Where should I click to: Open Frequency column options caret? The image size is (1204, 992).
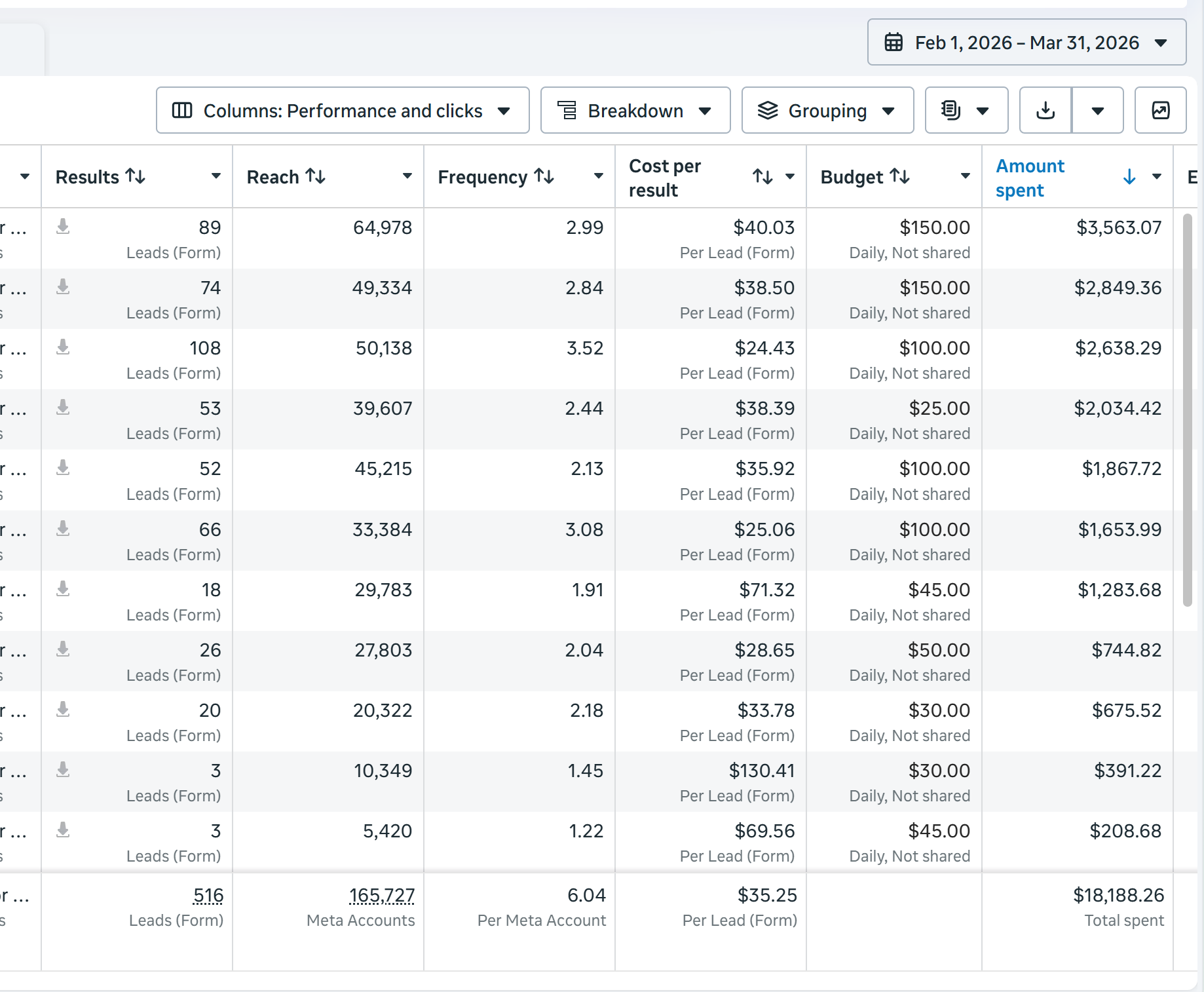pos(598,176)
